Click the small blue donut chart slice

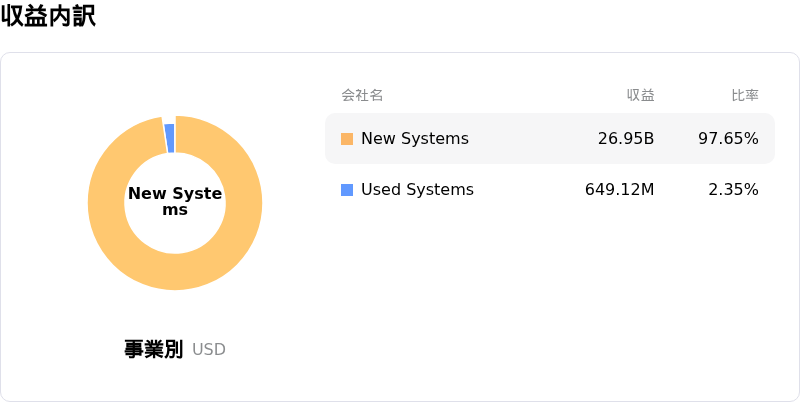coord(169,138)
